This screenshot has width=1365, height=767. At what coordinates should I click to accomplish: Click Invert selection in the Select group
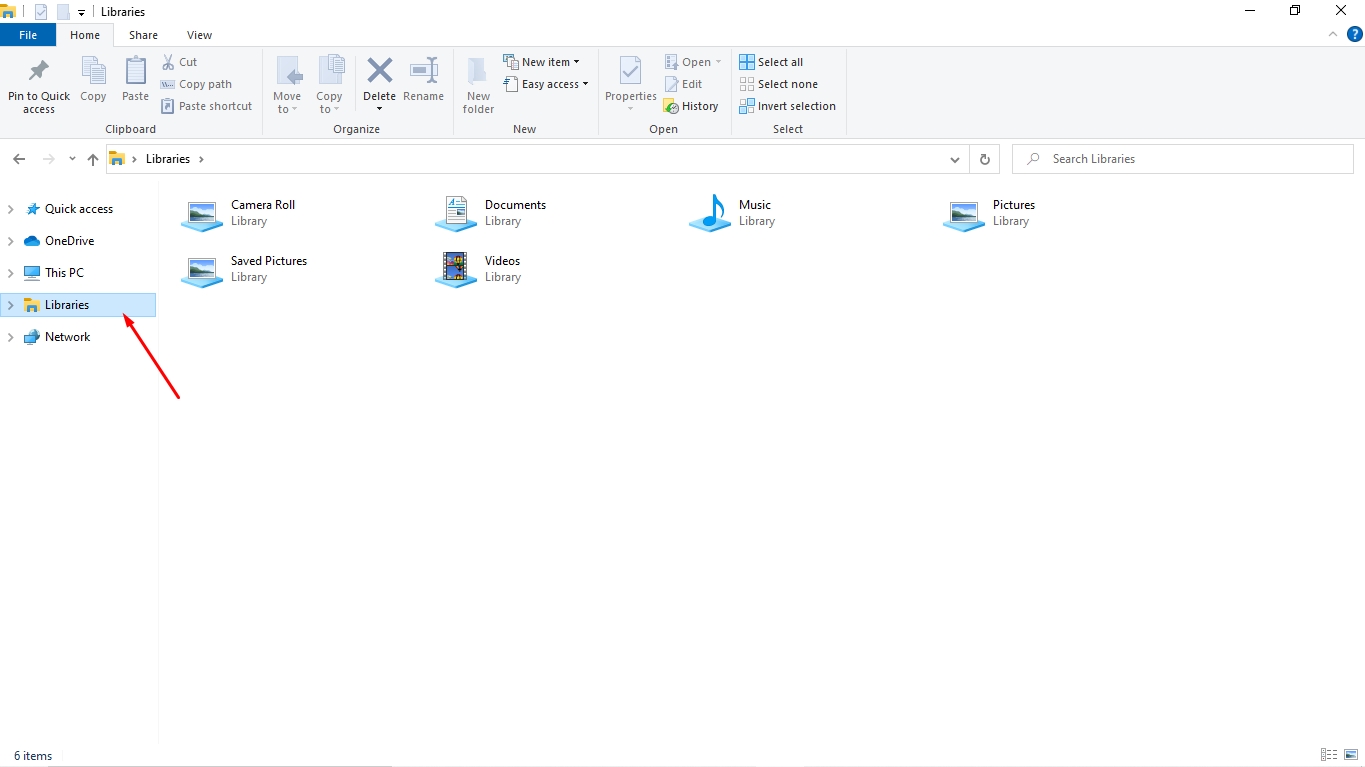point(787,106)
